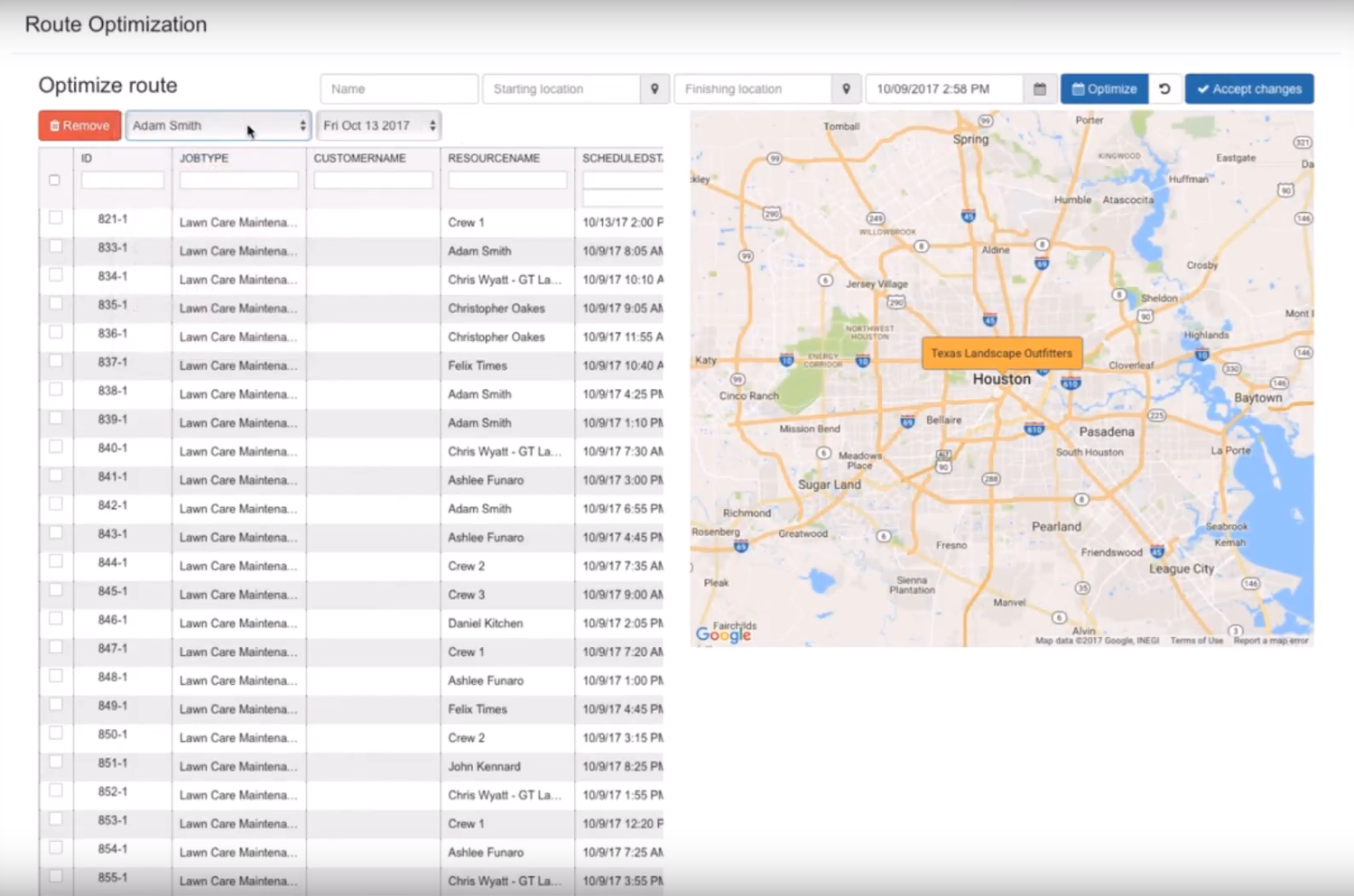1354x896 pixels.
Task: Check the checkbox for job 833-1
Action: (55, 245)
